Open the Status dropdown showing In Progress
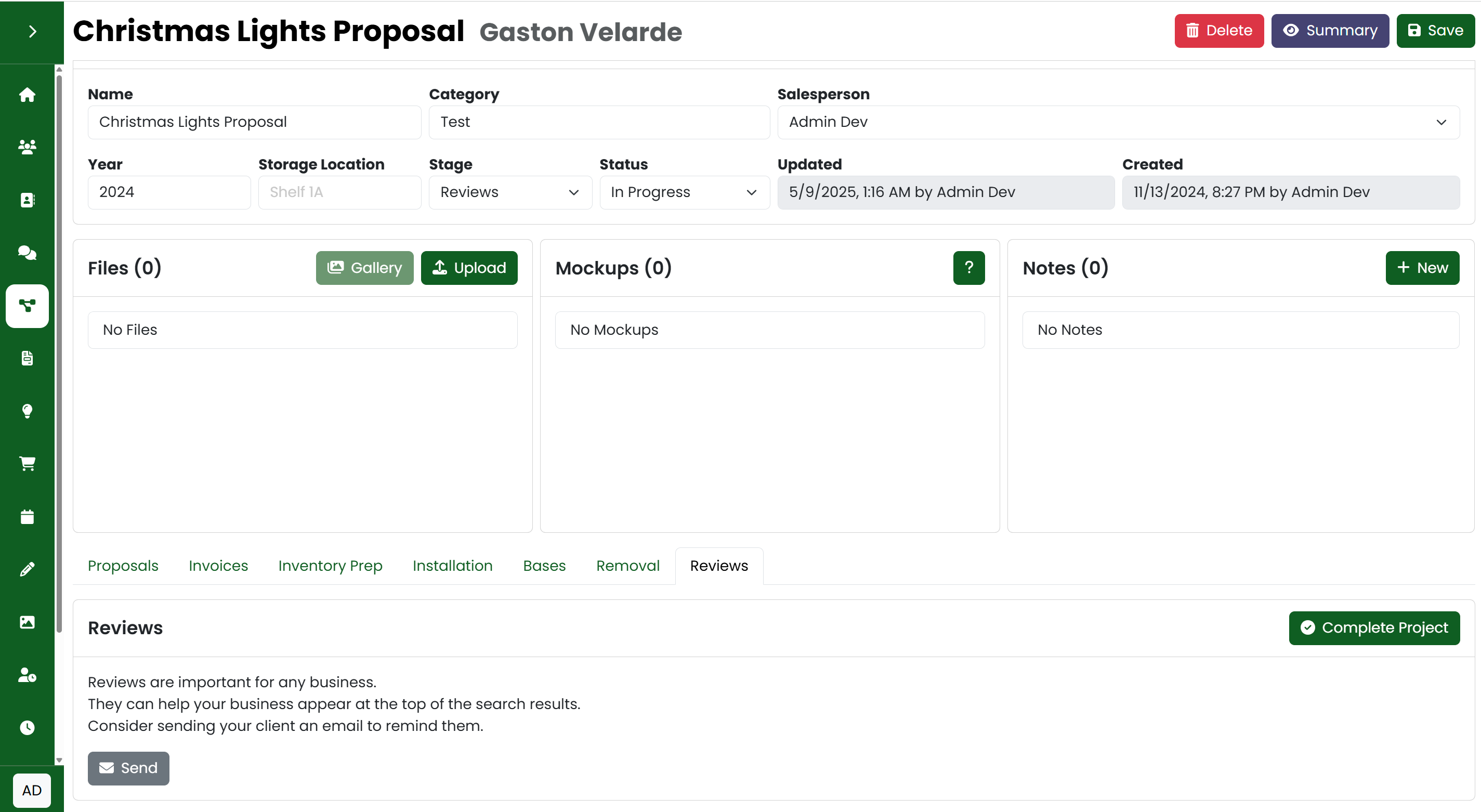This screenshot has height=812, width=1481. 684,192
